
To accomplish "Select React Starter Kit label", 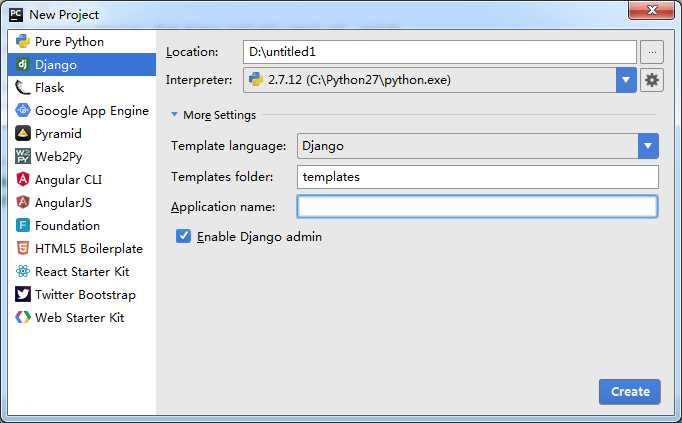I will point(82,272).
